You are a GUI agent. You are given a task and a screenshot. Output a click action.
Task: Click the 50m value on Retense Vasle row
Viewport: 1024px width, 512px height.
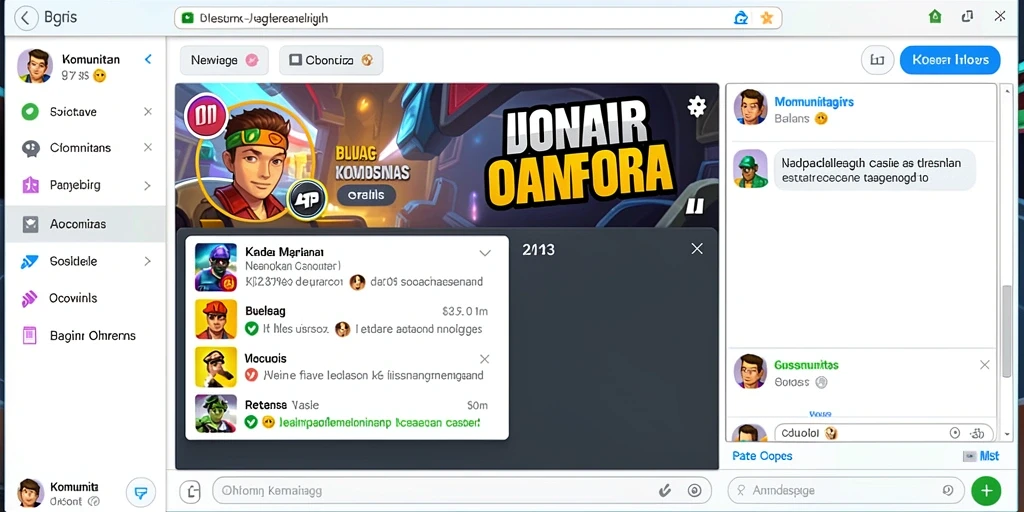tap(477, 405)
